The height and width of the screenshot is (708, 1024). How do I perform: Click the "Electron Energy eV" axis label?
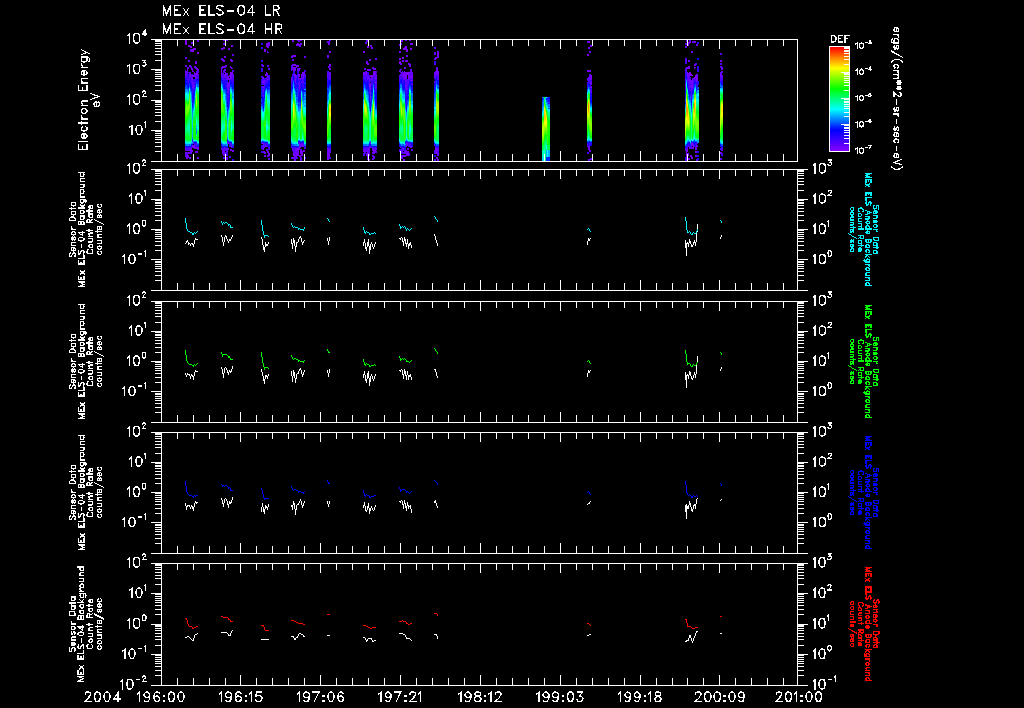point(88,100)
